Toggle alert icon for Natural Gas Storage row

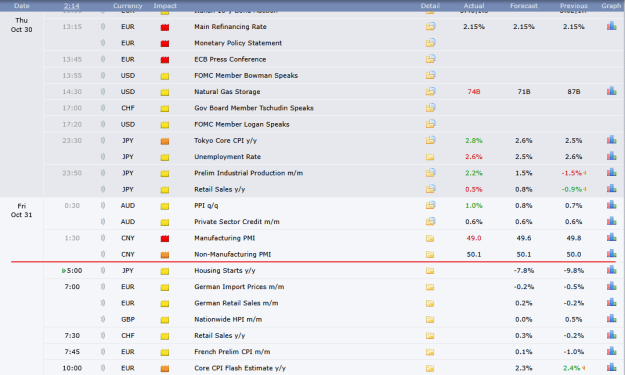[x=103, y=92]
